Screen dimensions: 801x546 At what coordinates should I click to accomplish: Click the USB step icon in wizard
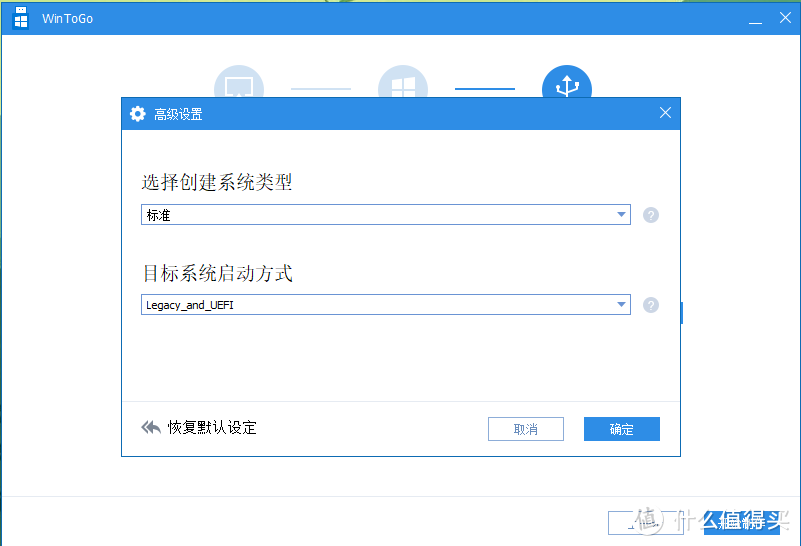[567, 84]
